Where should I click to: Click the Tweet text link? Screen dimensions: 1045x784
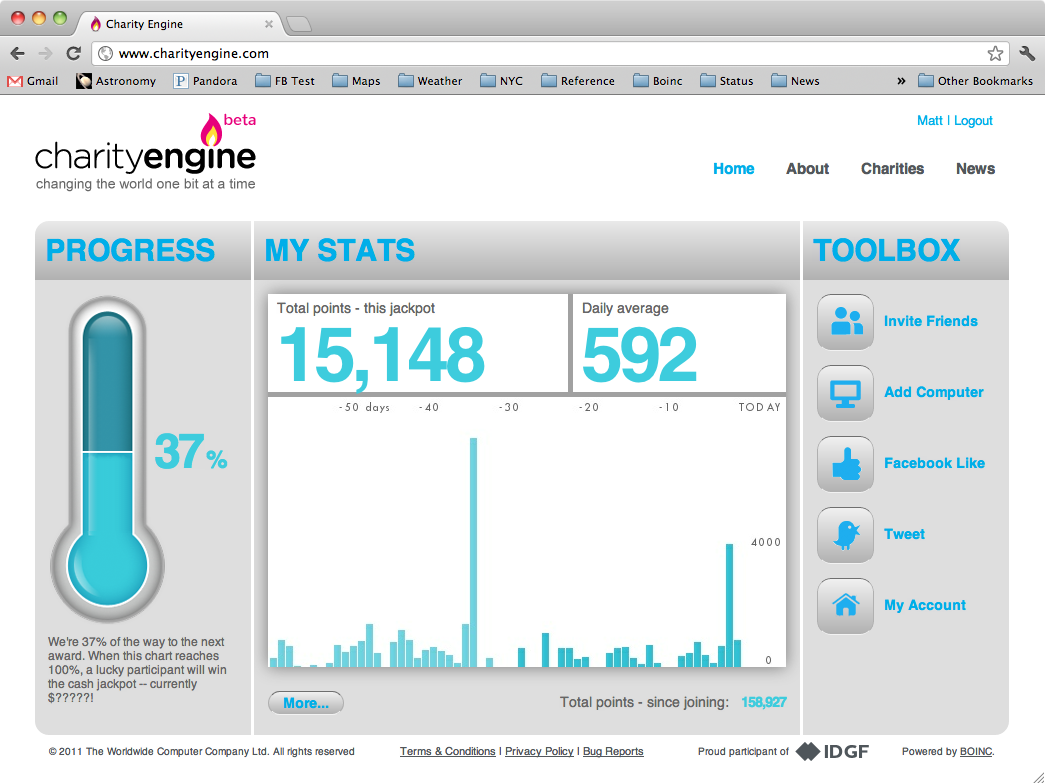tap(904, 534)
